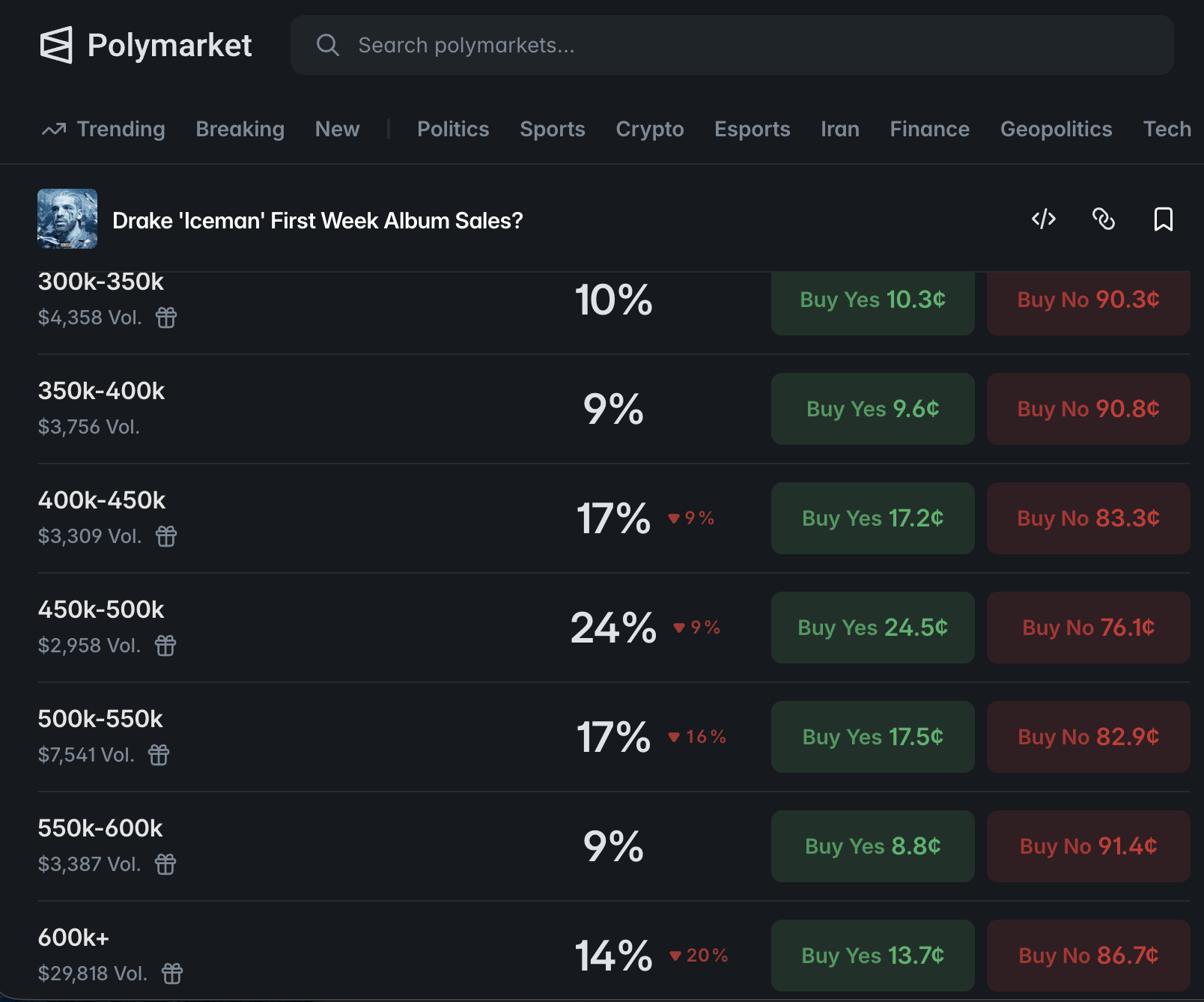Select the 500k-550k outcome label
The image size is (1204, 1002).
tap(100, 719)
